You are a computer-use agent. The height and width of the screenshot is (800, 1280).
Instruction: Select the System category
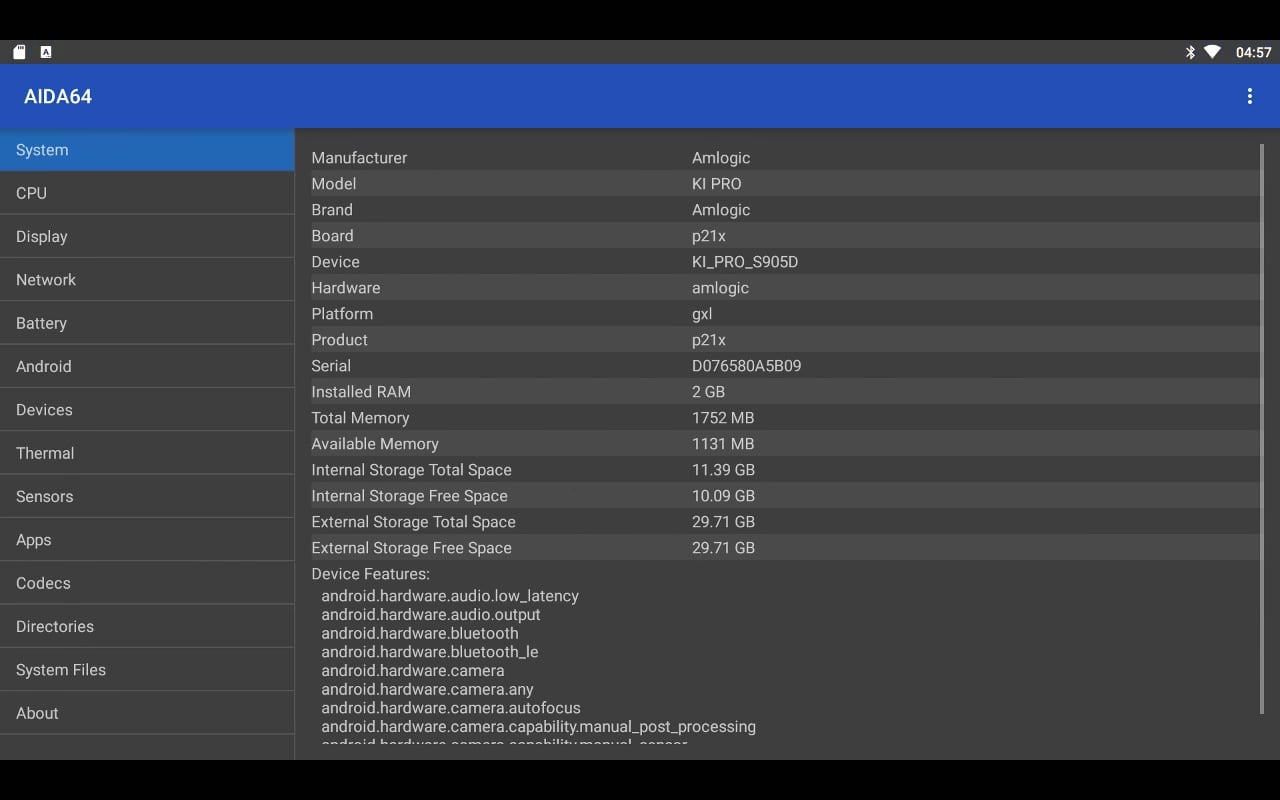[147, 150]
